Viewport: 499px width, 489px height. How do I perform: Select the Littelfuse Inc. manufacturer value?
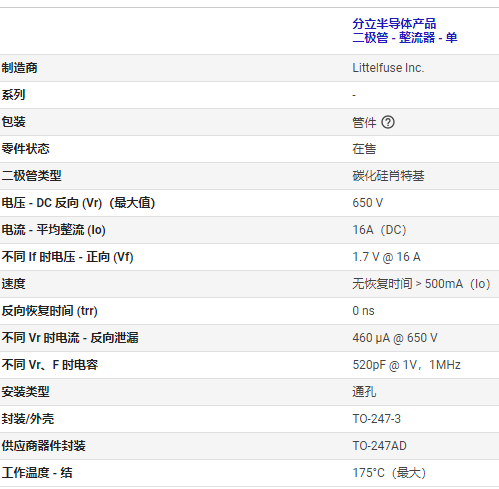[388, 68]
